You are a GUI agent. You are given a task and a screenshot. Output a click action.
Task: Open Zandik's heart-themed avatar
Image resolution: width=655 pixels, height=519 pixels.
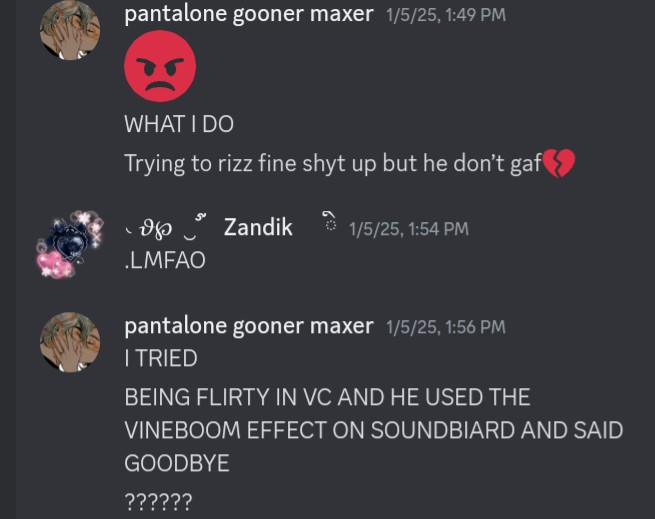(x=69, y=244)
